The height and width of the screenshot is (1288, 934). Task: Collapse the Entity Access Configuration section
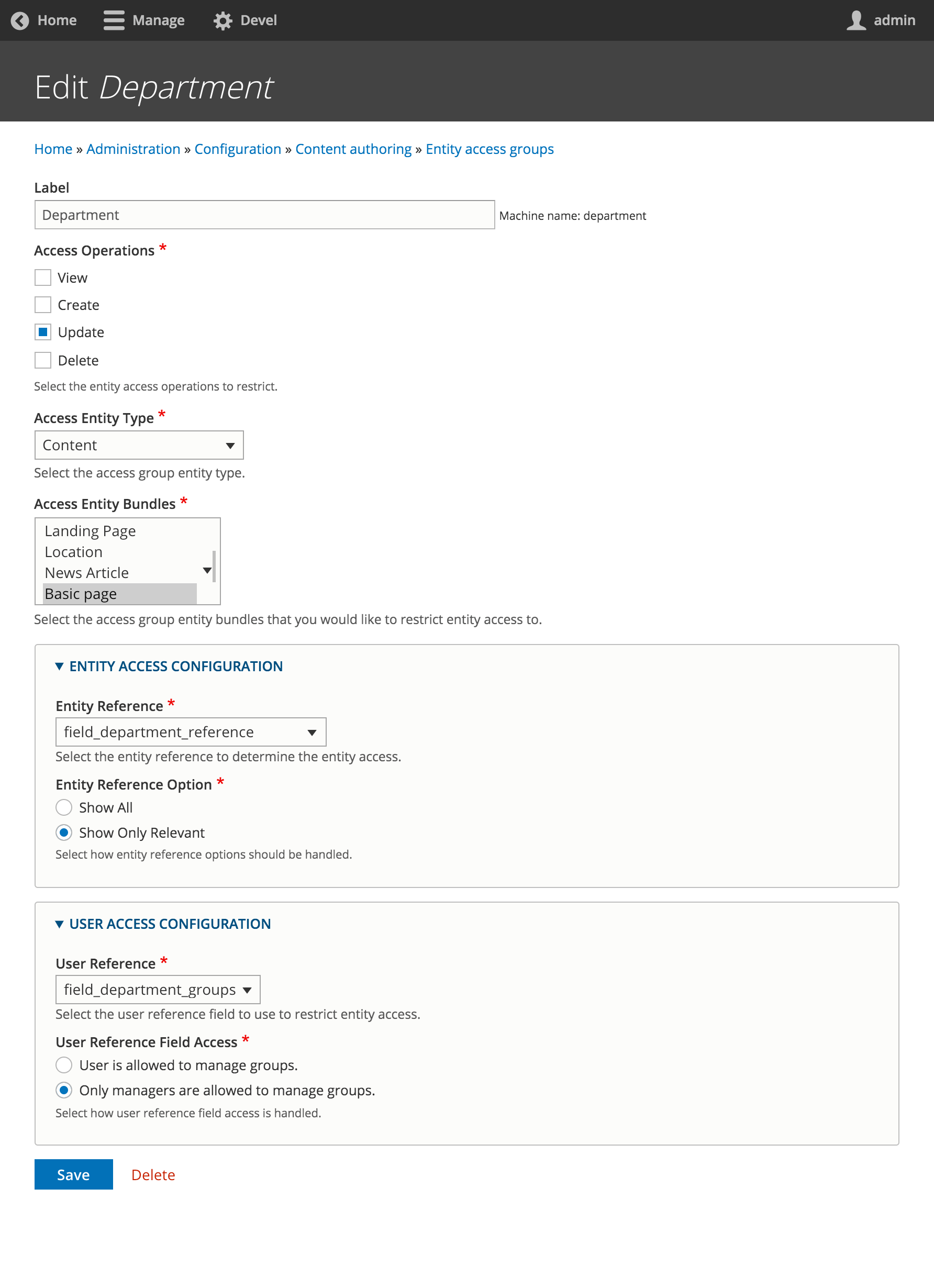59,666
